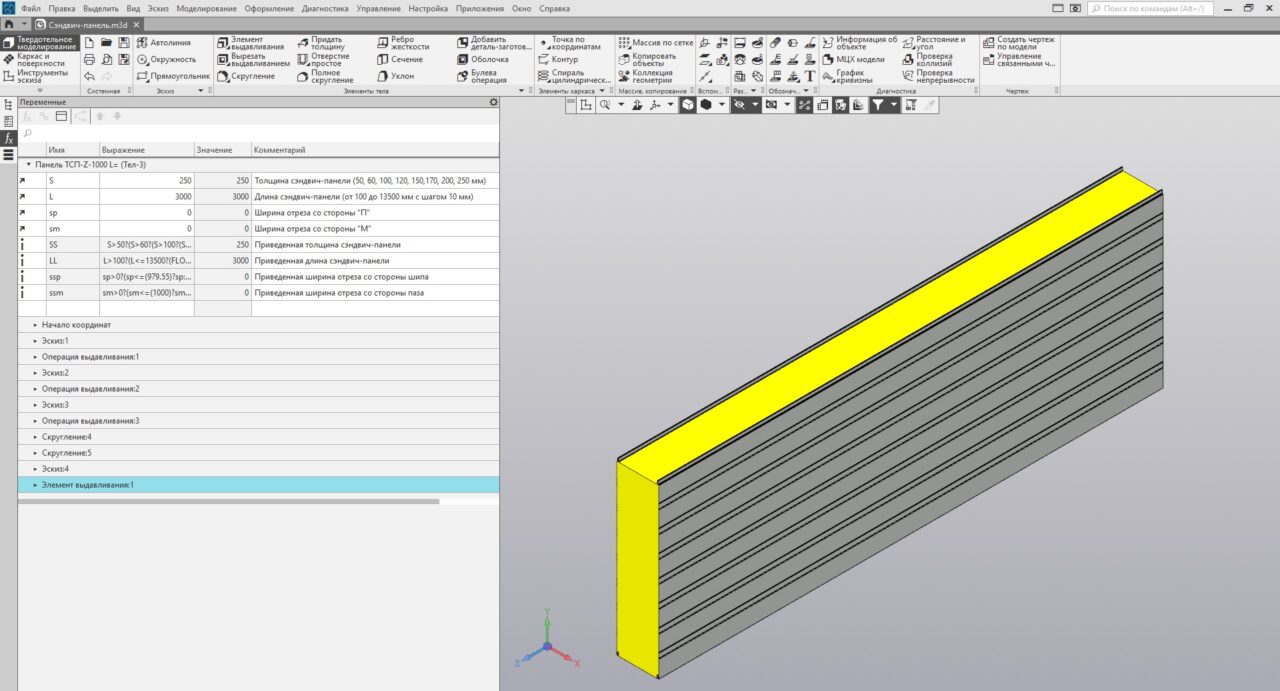Click Придать толщину tool
The width and height of the screenshot is (1280, 691).
[x=320, y=43]
